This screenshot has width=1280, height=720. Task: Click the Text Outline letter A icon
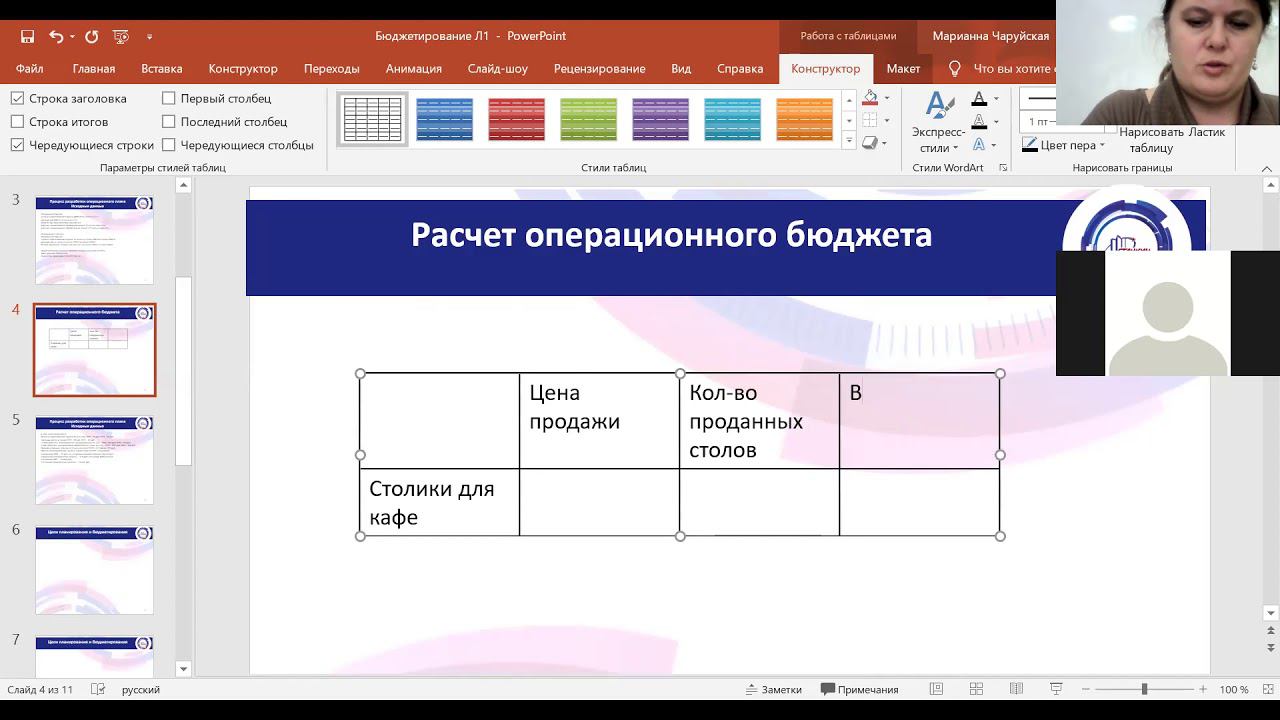tap(979, 121)
